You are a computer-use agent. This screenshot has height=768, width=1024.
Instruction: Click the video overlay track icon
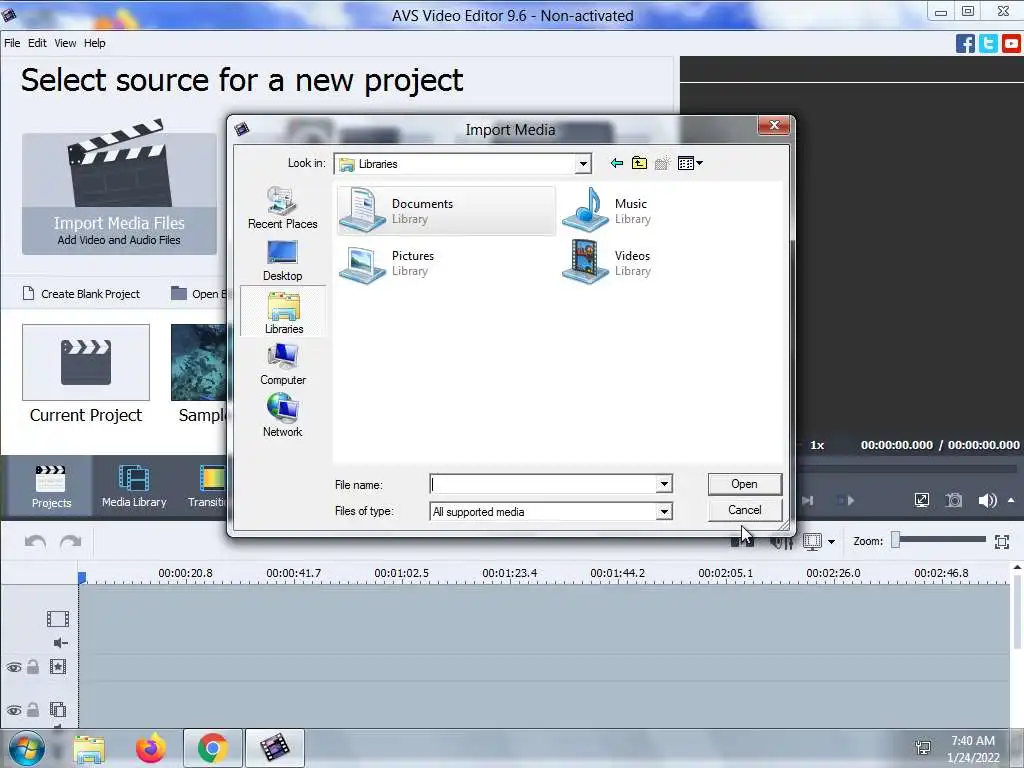pyautogui.click(x=57, y=709)
